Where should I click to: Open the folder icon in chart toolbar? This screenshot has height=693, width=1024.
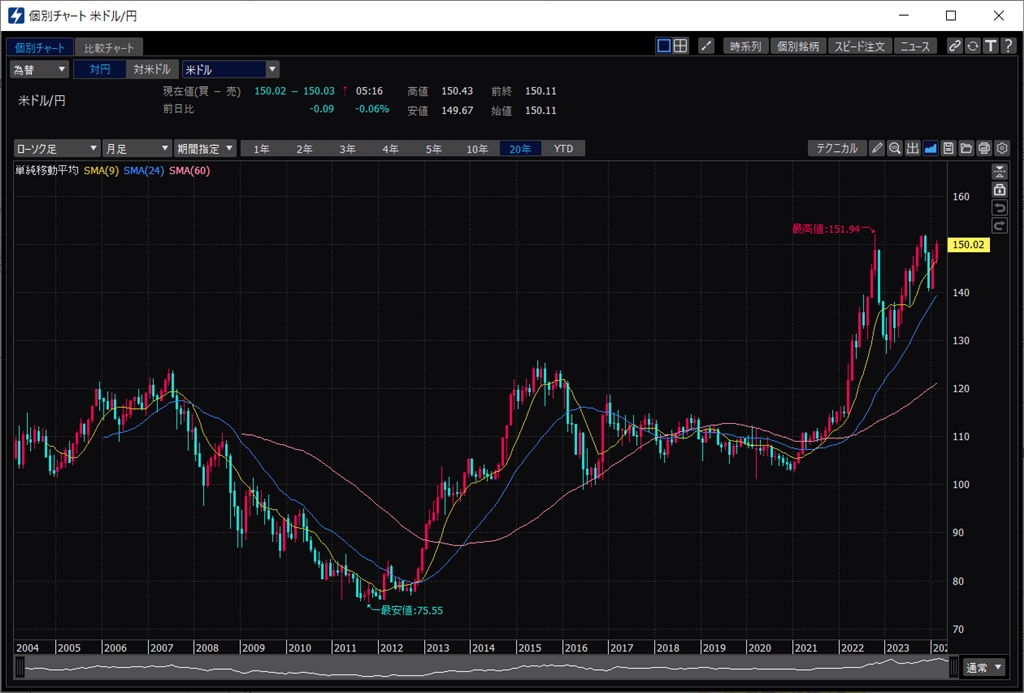click(966, 148)
